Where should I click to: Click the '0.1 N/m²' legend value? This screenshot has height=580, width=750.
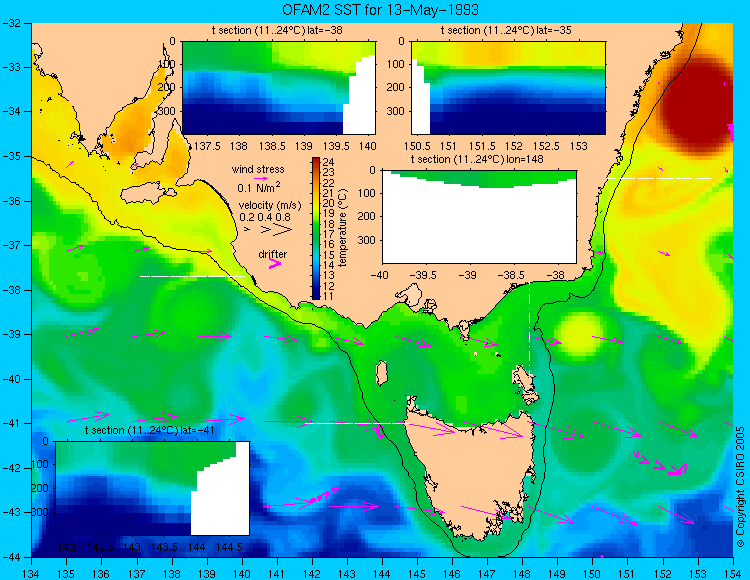259,187
